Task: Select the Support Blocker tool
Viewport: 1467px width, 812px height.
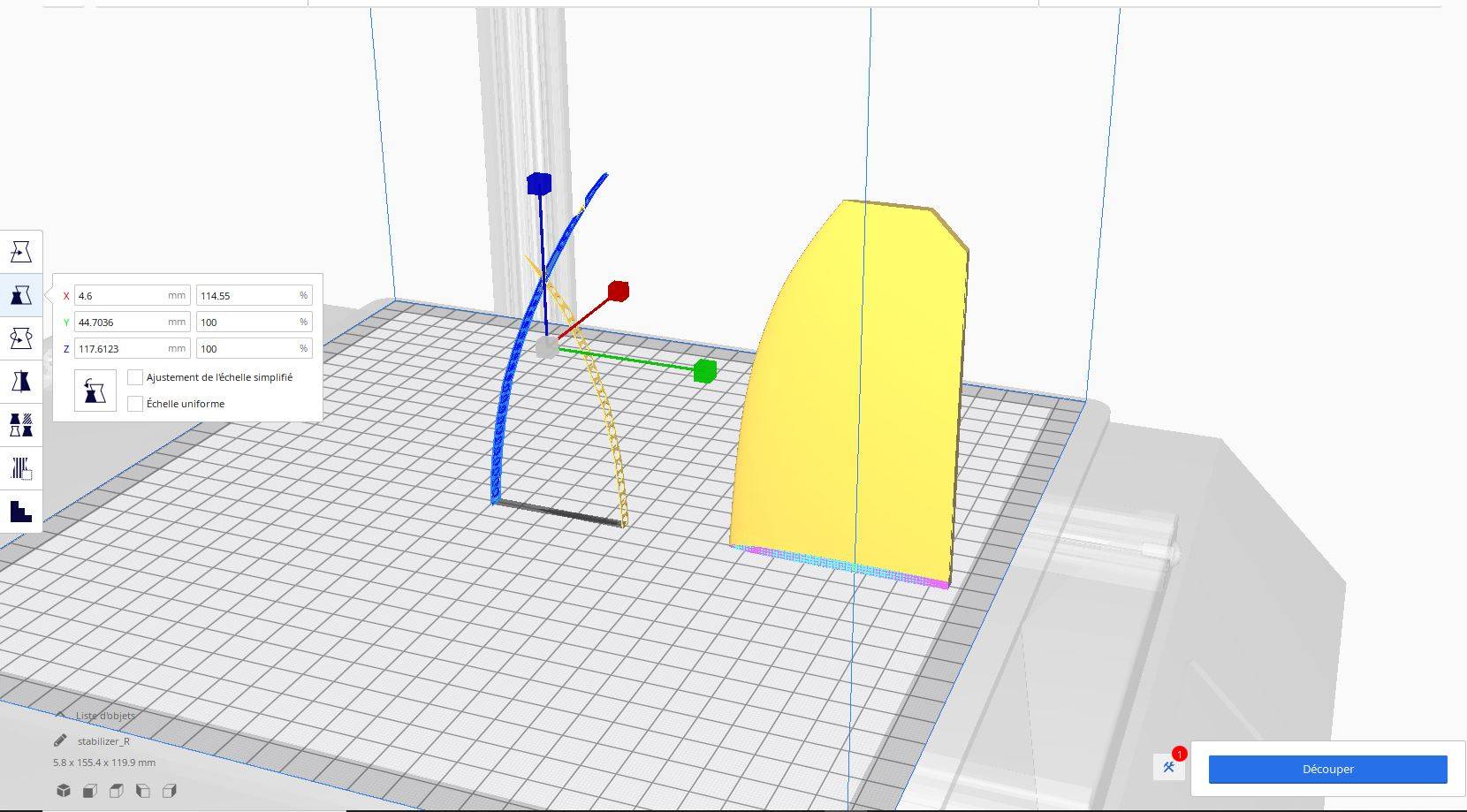Action: click(x=21, y=468)
